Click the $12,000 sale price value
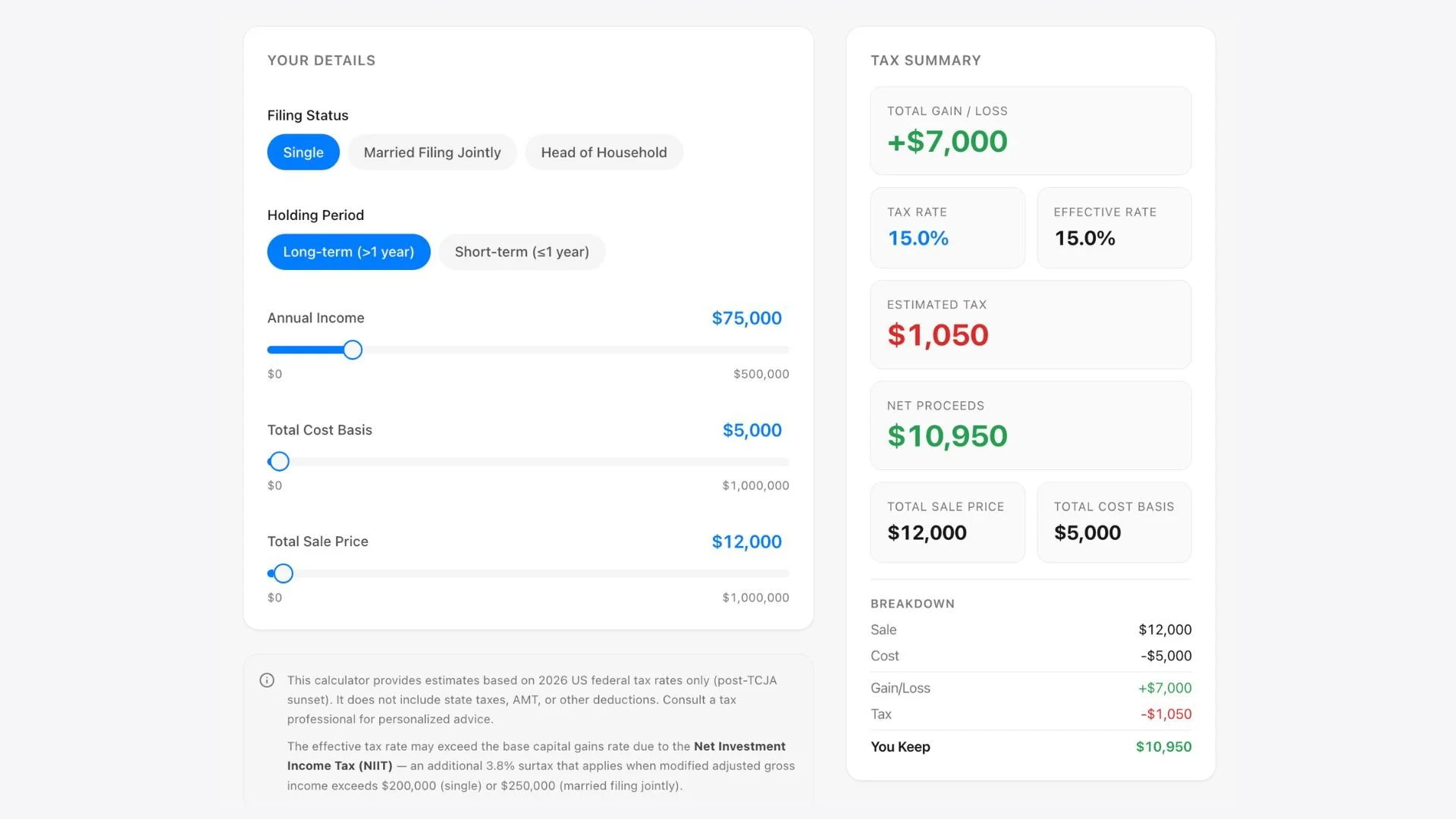The width and height of the screenshot is (1456, 819). coord(746,541)
